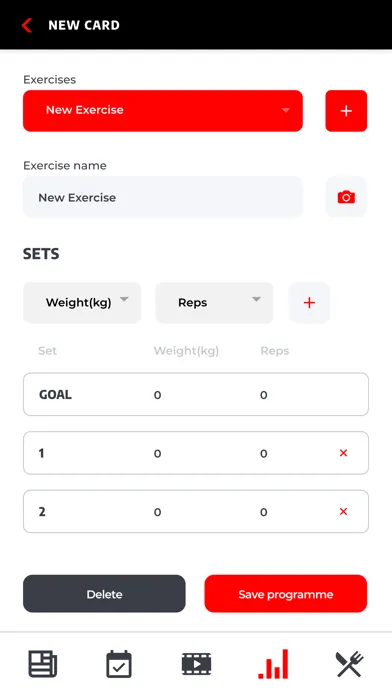392x696 pixels.
Task: Edit the Exercise name field
Action: click(x=163, y=197)
